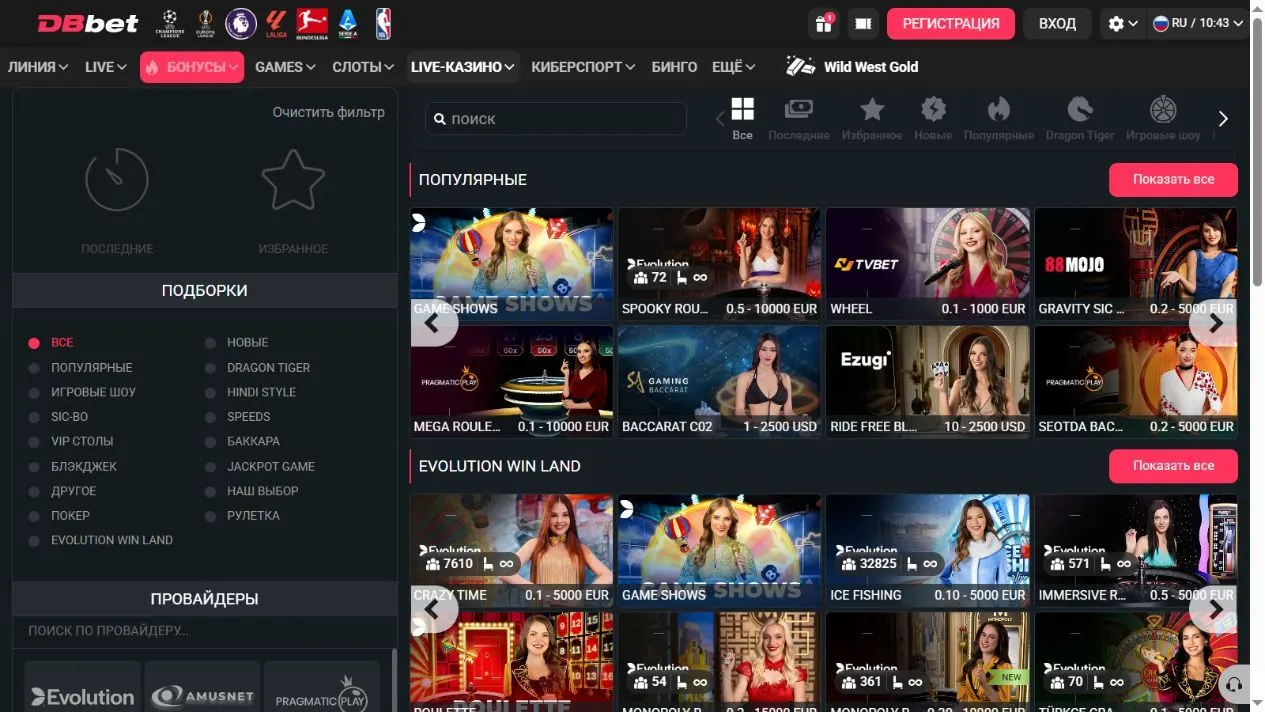Select the HINDI STYLE collection
The height and width of the screenshot is (712, 1265).
[261, 393]
